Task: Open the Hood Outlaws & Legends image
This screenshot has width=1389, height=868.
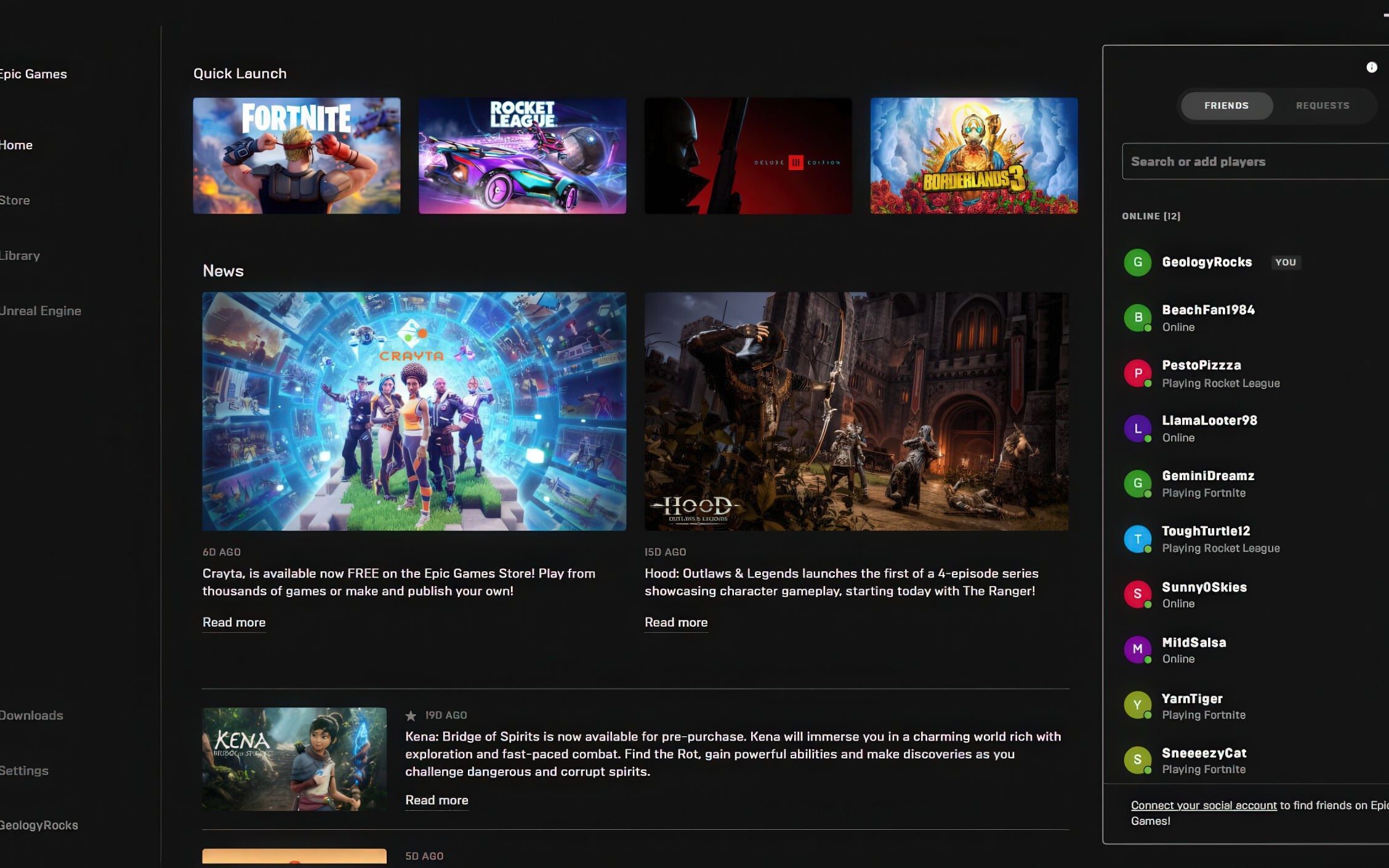Action: tap(856, 411)
